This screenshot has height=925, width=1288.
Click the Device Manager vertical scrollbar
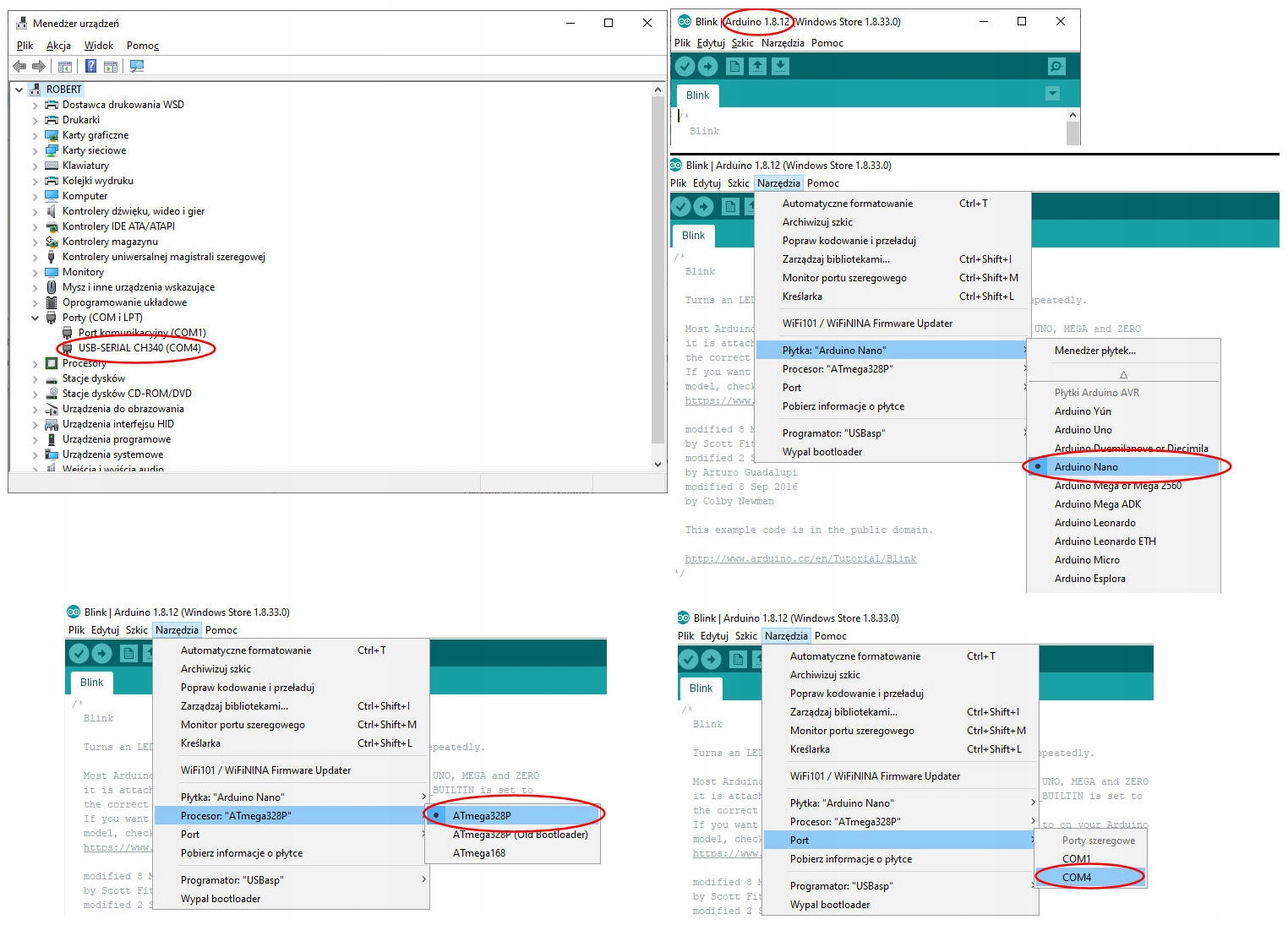658,270
